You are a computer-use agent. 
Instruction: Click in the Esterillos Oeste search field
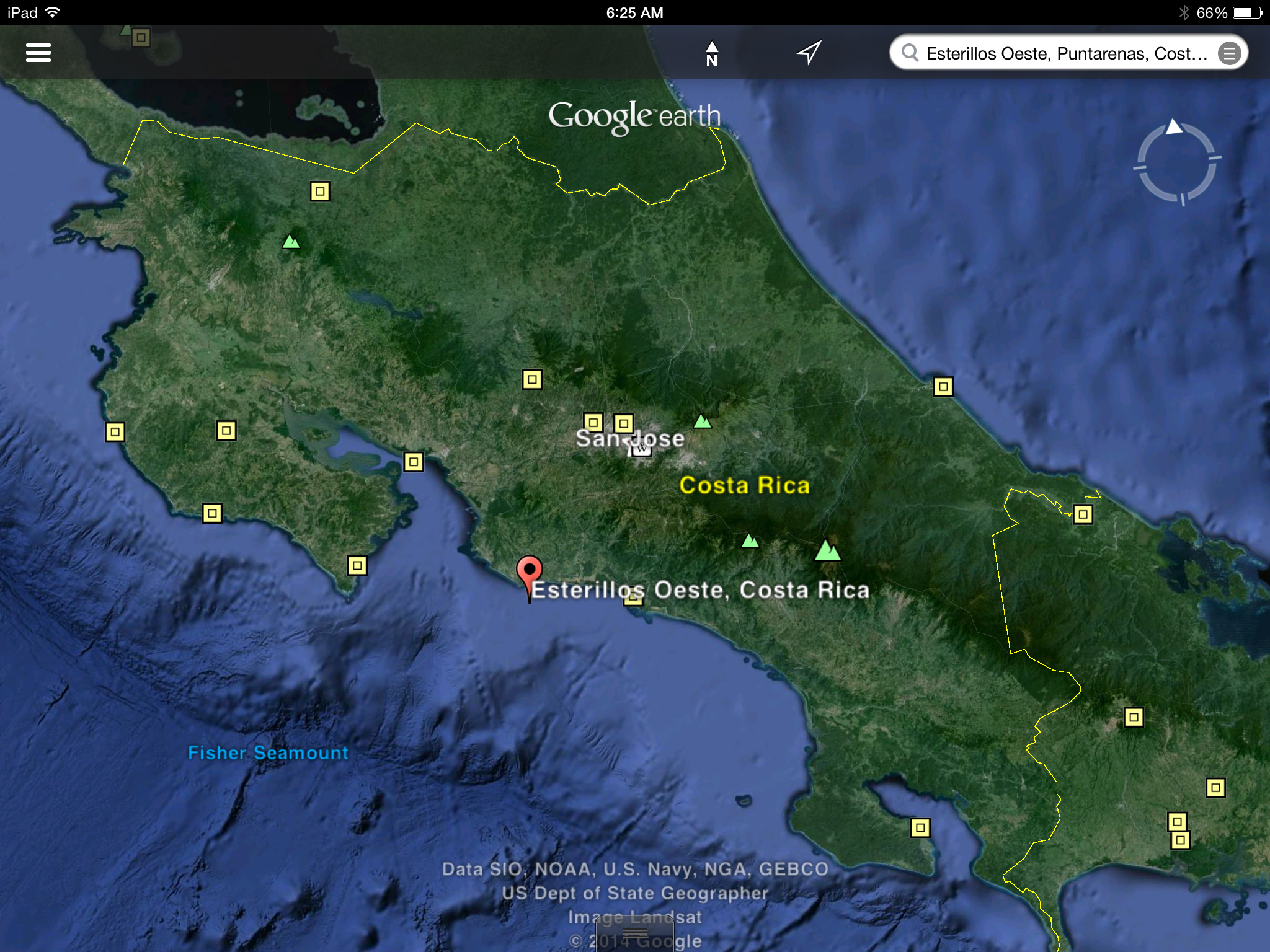1066,53
